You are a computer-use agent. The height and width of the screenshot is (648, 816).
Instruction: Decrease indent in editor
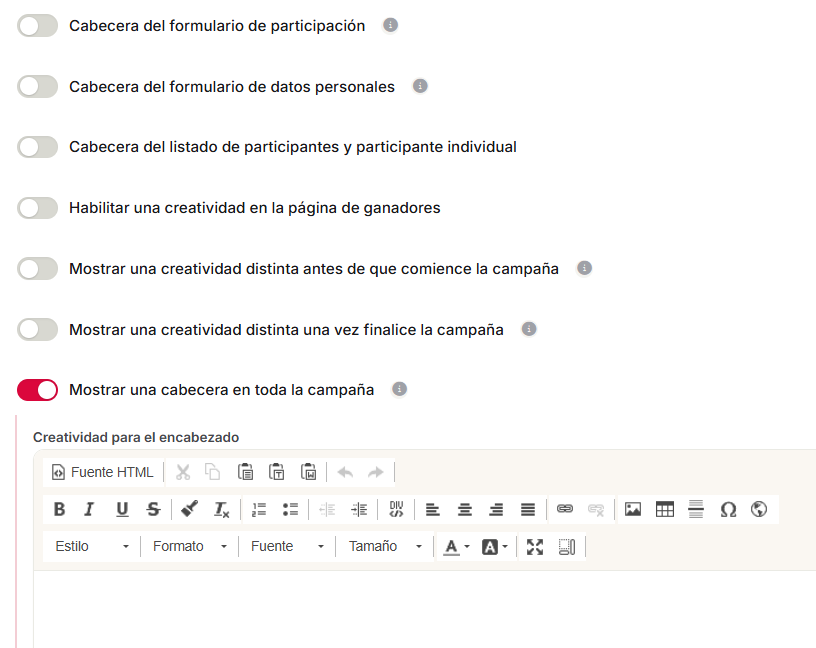327,509
